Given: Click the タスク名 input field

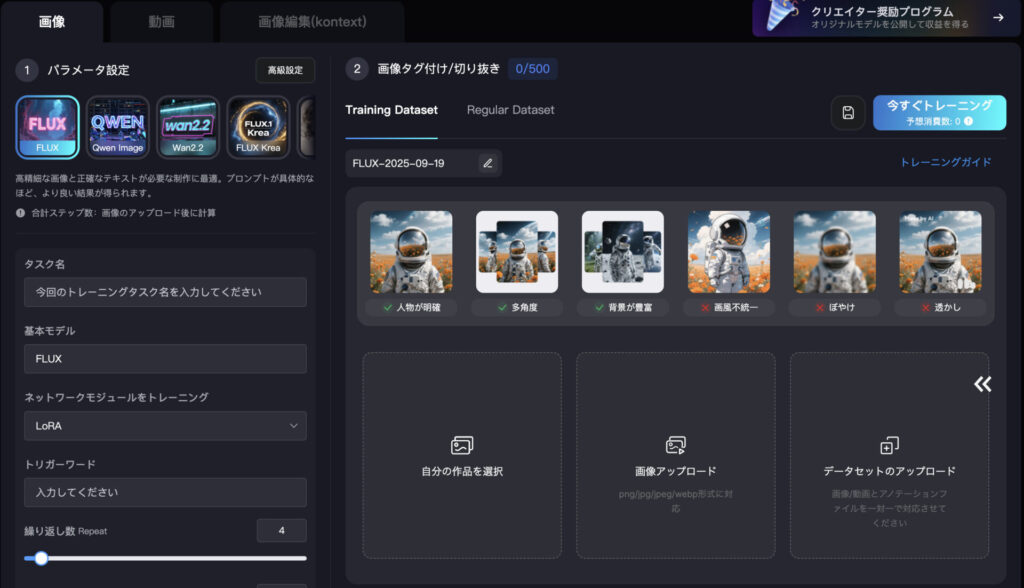Looking at the screenshot, I should [x=165, y=292].
